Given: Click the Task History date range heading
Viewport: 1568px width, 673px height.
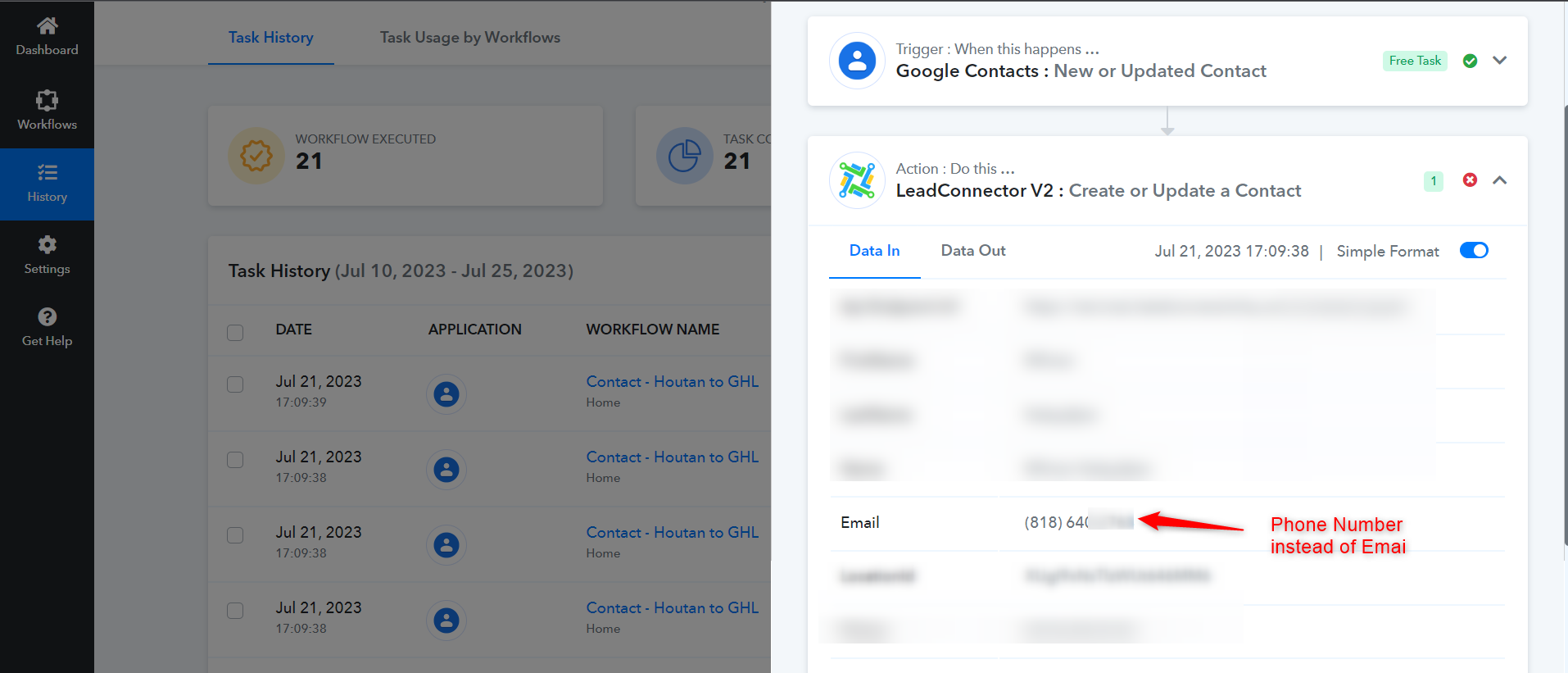Looking at the screenshot, I should click(401, 271).
